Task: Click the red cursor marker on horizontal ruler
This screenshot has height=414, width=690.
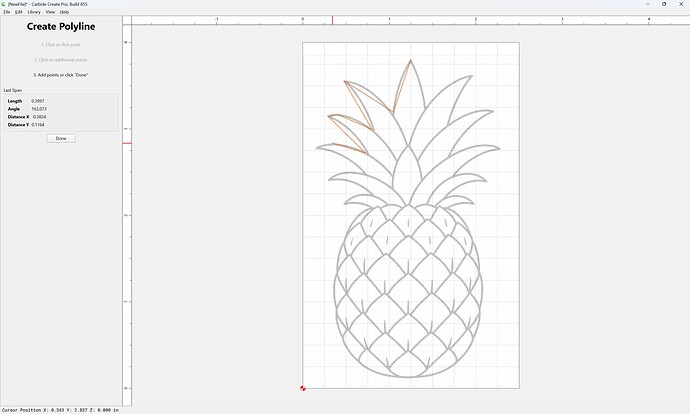Action: click(x=332, y=20)
